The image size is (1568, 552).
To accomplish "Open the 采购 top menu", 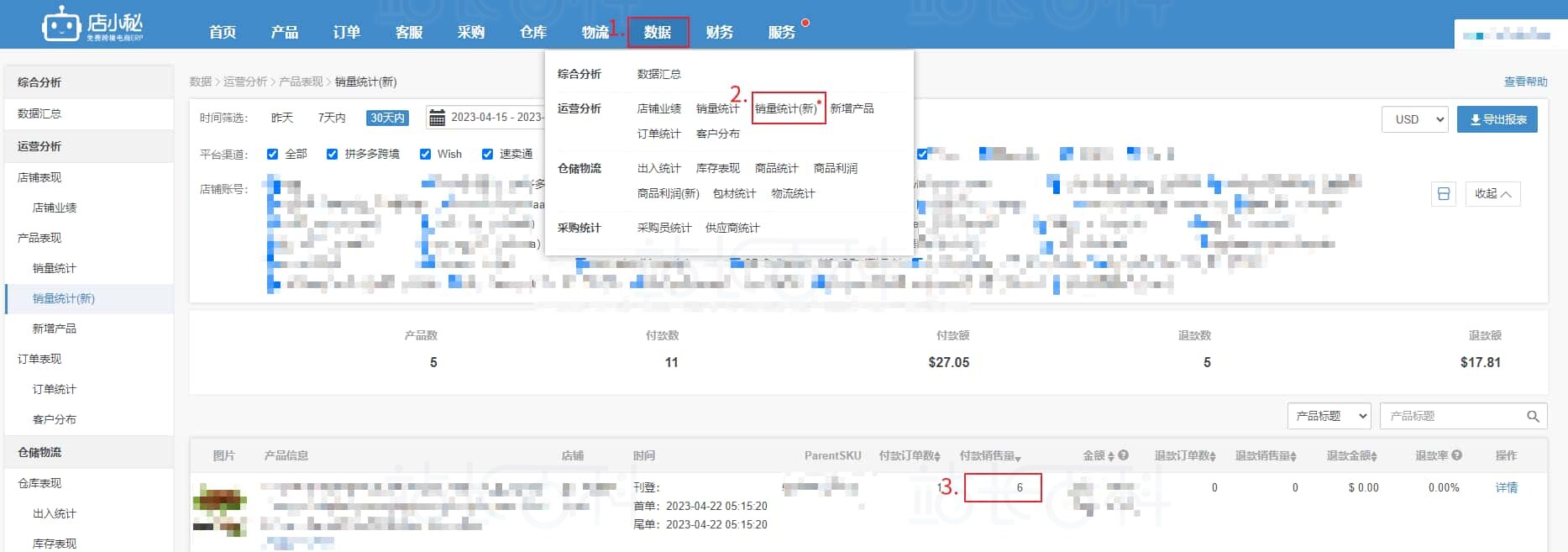I will point(471,32).
